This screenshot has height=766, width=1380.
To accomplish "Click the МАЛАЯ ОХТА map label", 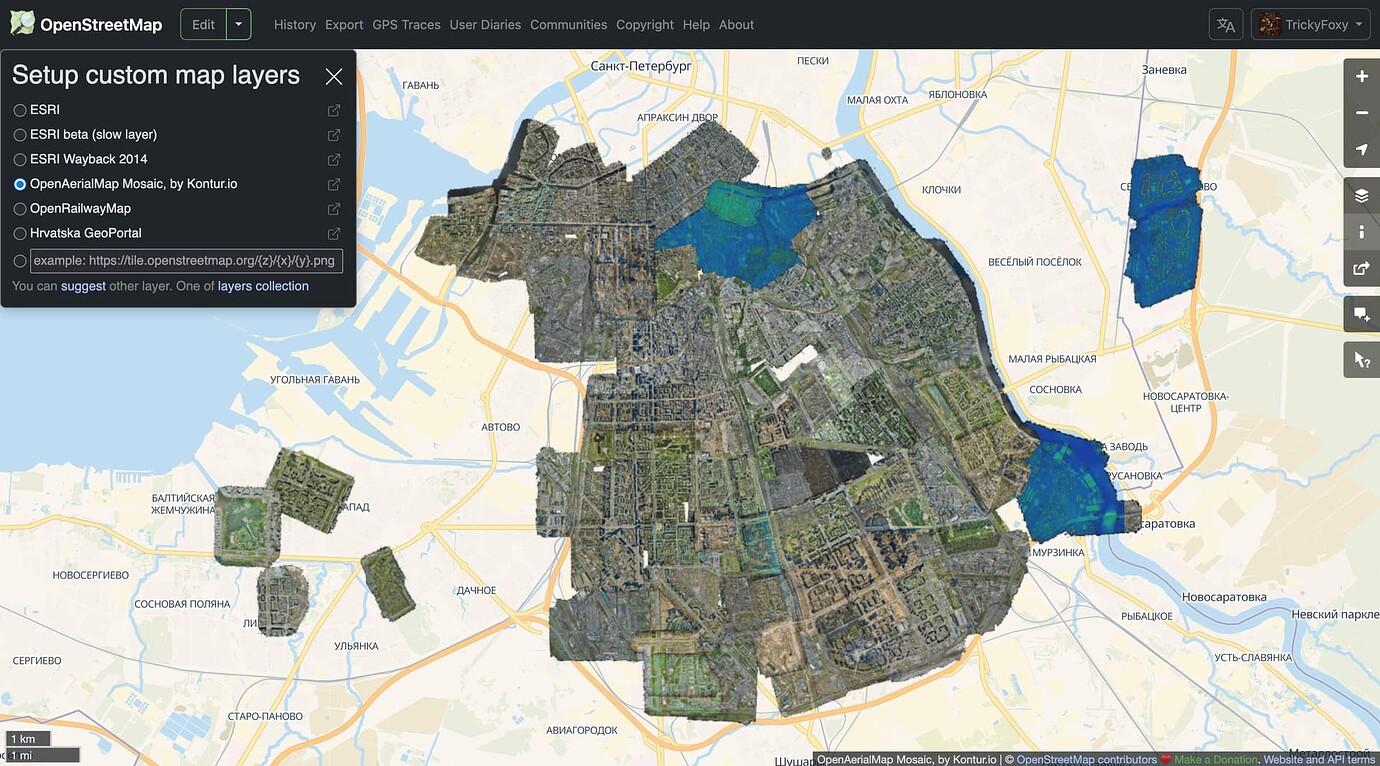I will pos(877,100).
